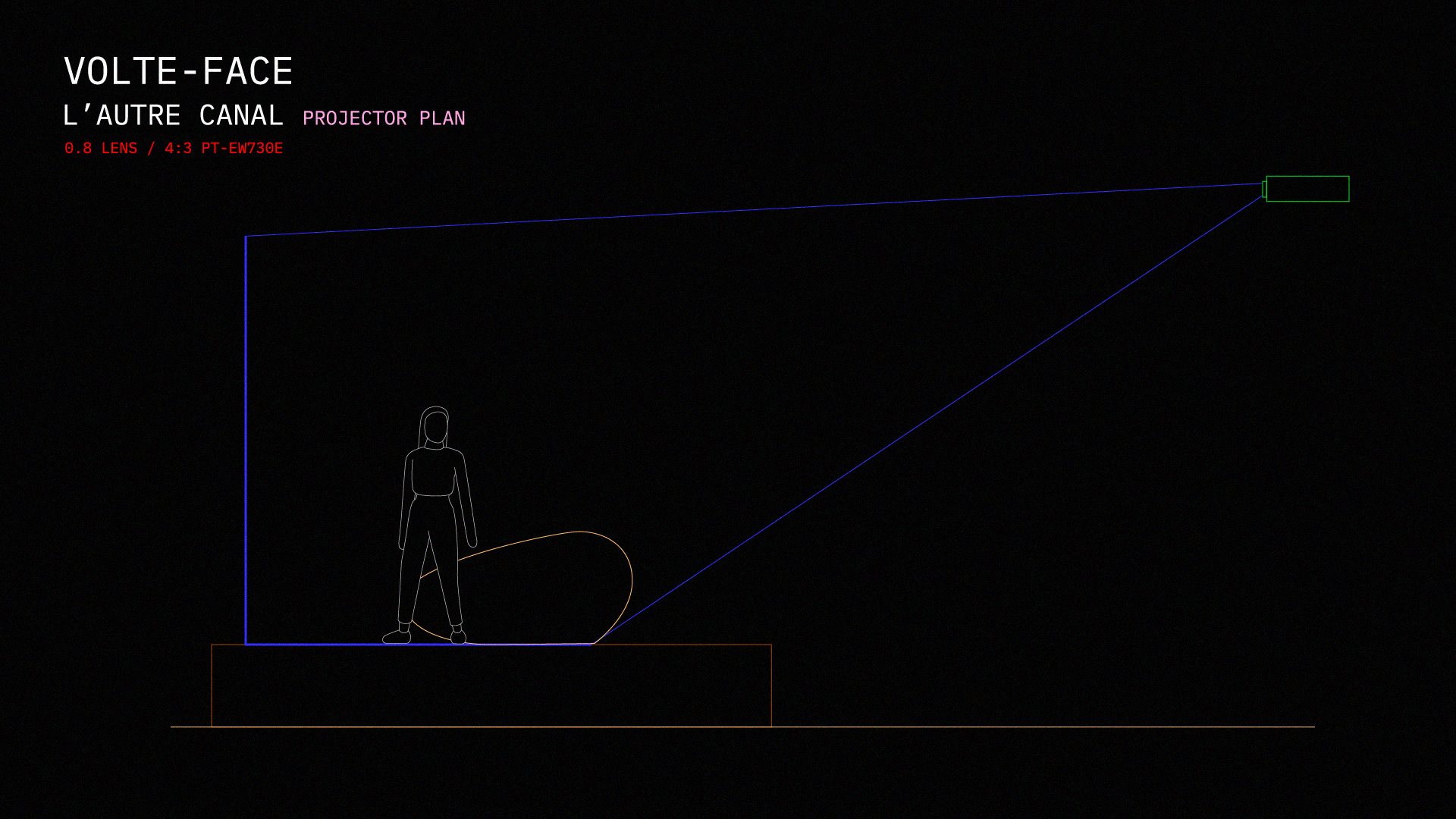Click the green projector body rectangle
Viewport: 1456px width, 819px height.
[x=1307, y=189]
